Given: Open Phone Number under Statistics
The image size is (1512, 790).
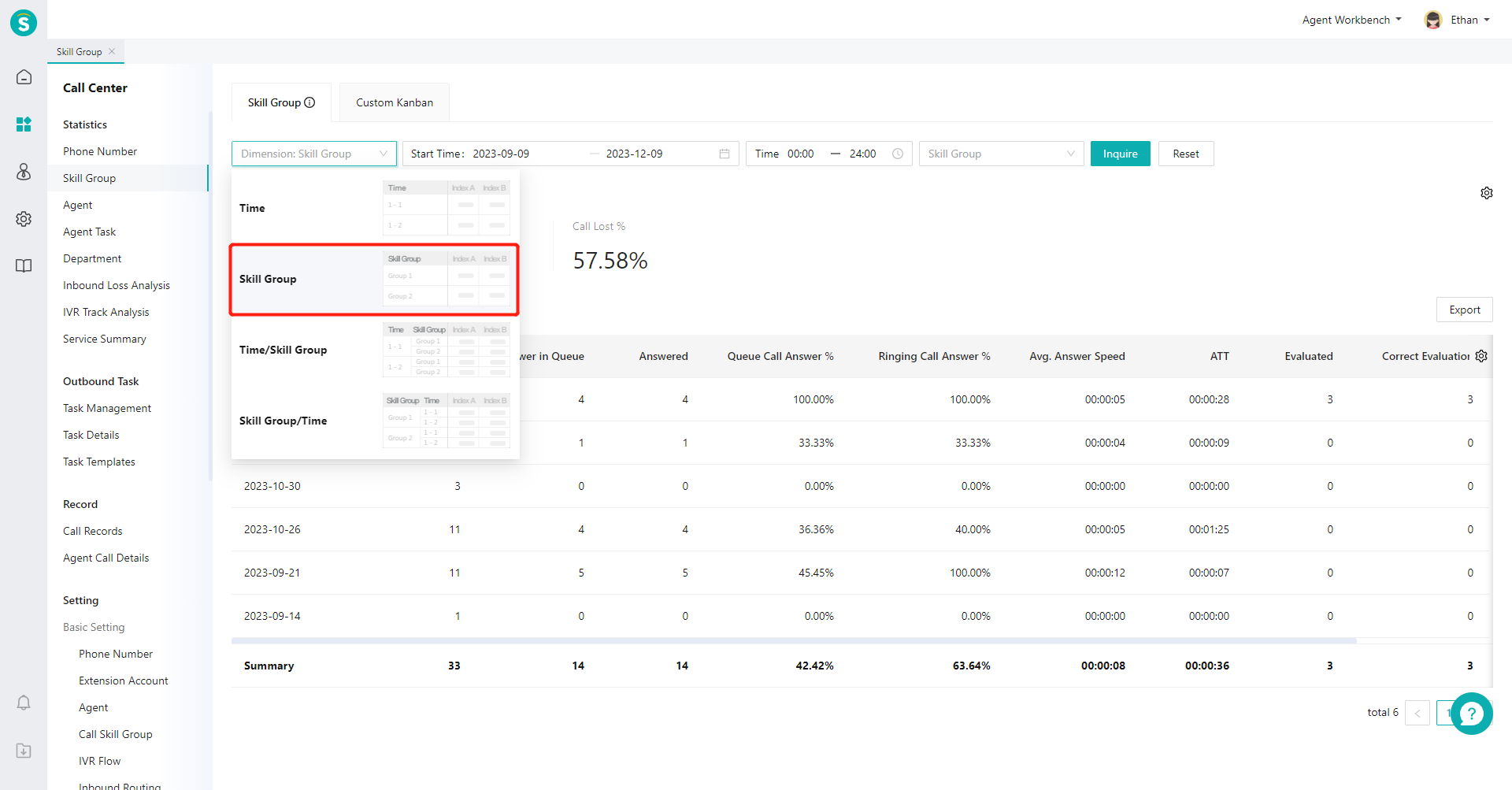Looking at the screenshot, I should tap(100, 151).
